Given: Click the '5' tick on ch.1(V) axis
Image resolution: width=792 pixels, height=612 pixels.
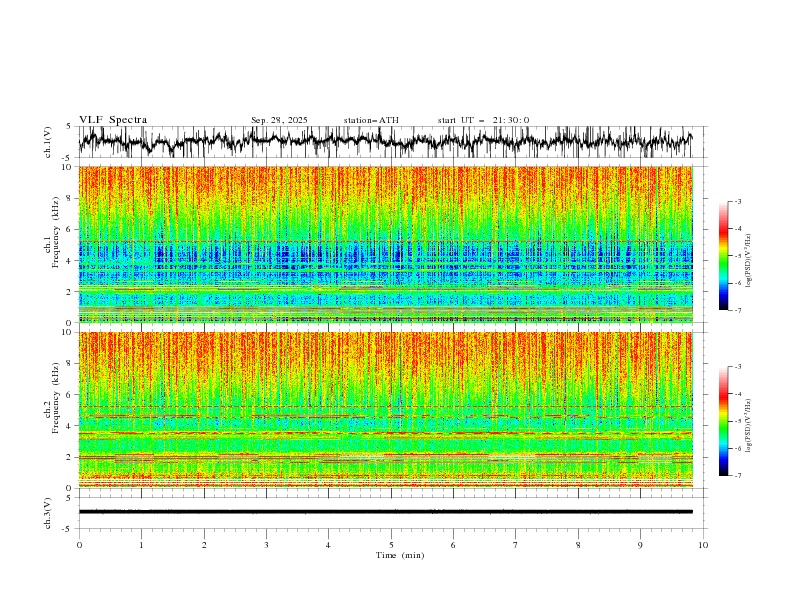Looking at the screenshot, I should [x=69, y=127].
